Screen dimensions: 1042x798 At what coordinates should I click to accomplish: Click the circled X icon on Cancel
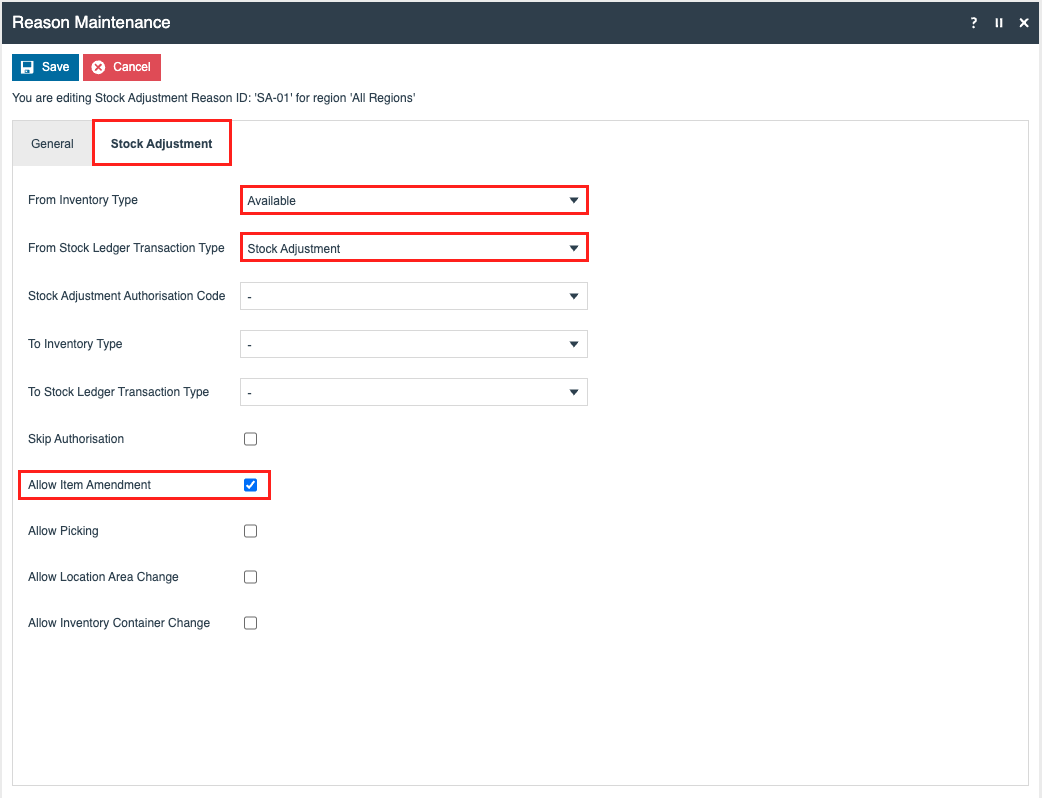98,67
